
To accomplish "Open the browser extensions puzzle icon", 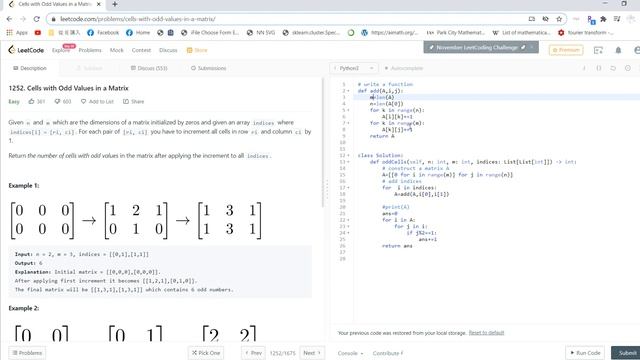I will point(603,19).
